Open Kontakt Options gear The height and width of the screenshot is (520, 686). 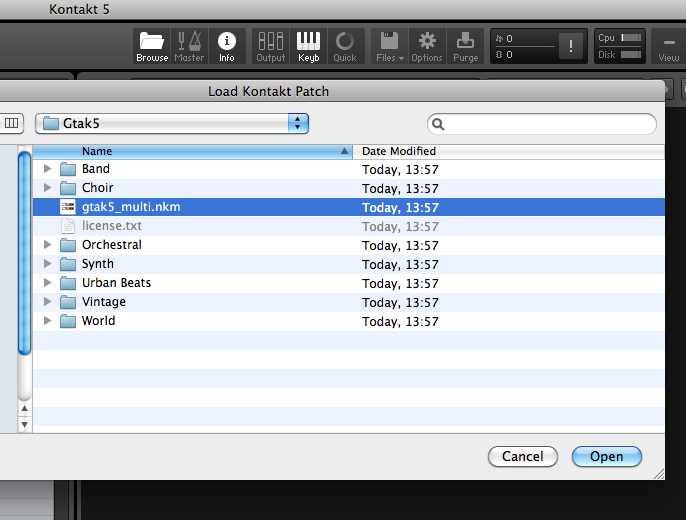click(427, 46)
